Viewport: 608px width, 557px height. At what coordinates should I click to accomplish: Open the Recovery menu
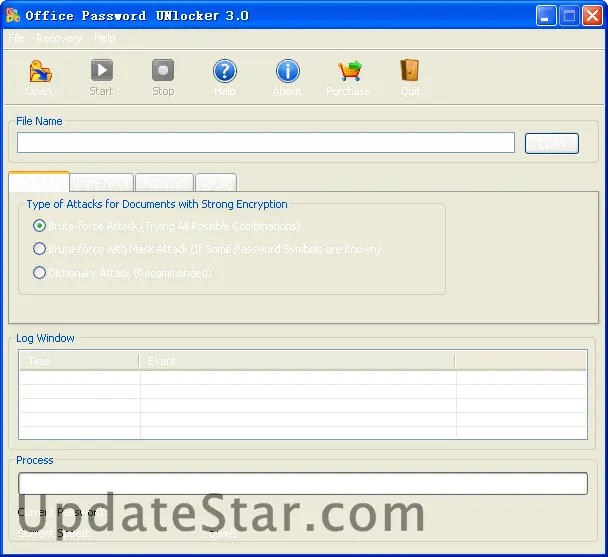pos(59,38)
